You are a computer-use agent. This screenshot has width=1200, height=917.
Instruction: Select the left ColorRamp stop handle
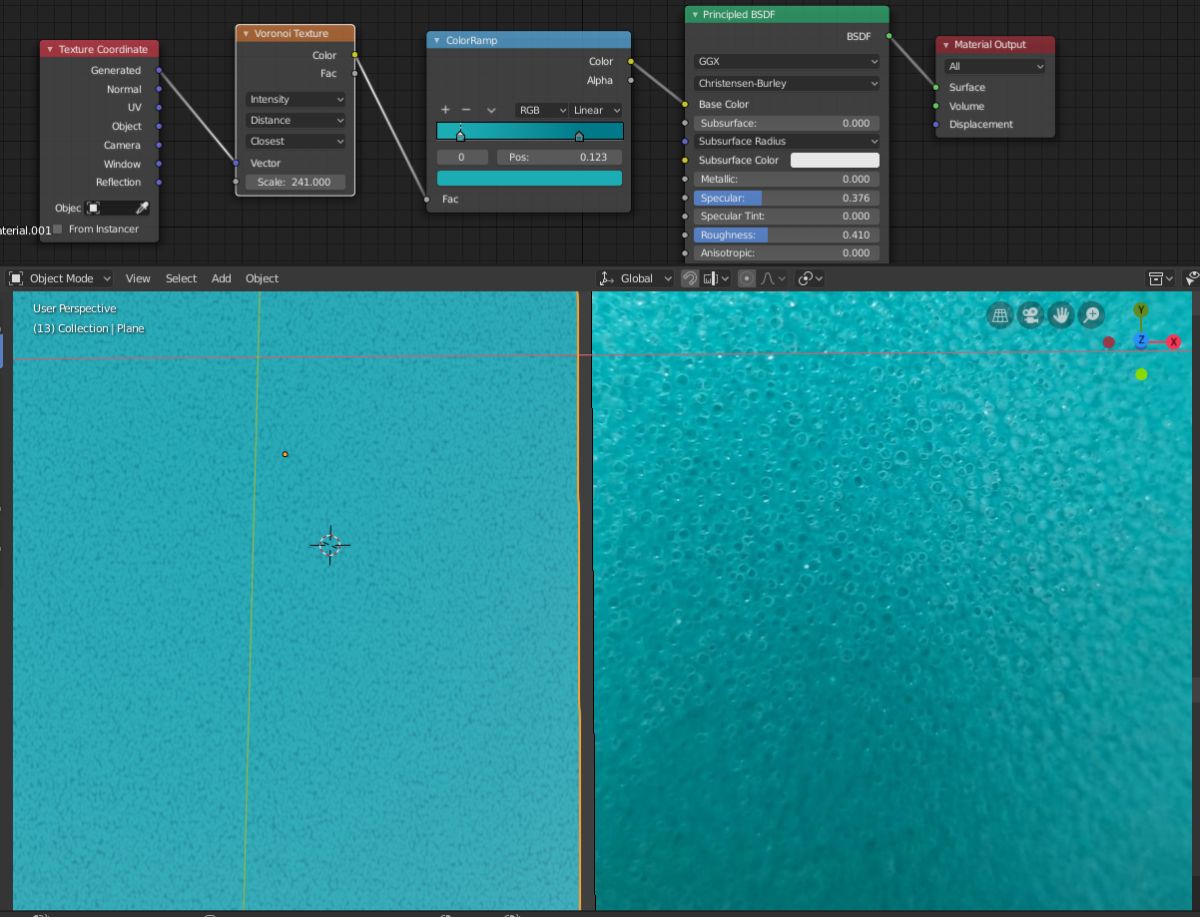(x=460, y=135)
